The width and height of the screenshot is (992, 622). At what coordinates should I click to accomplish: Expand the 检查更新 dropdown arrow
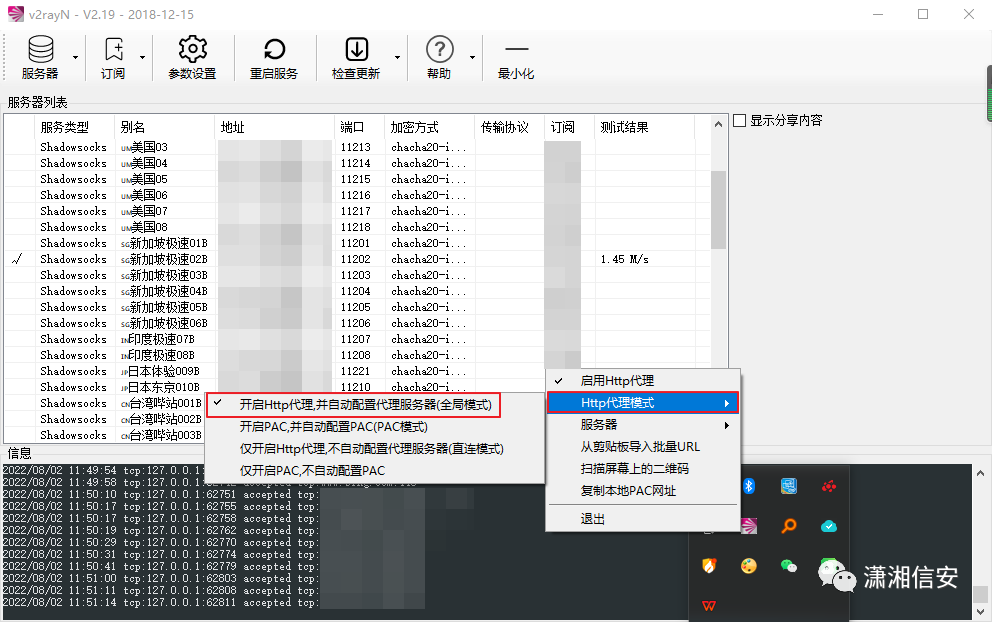tap(397, 58)
